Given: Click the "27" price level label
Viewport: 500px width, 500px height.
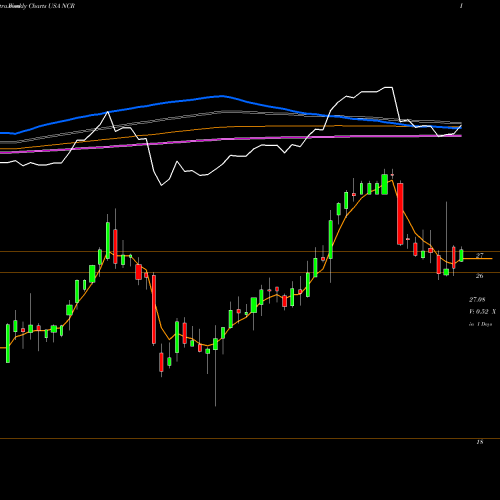Looking at the screenshot, I should (479, 256).
